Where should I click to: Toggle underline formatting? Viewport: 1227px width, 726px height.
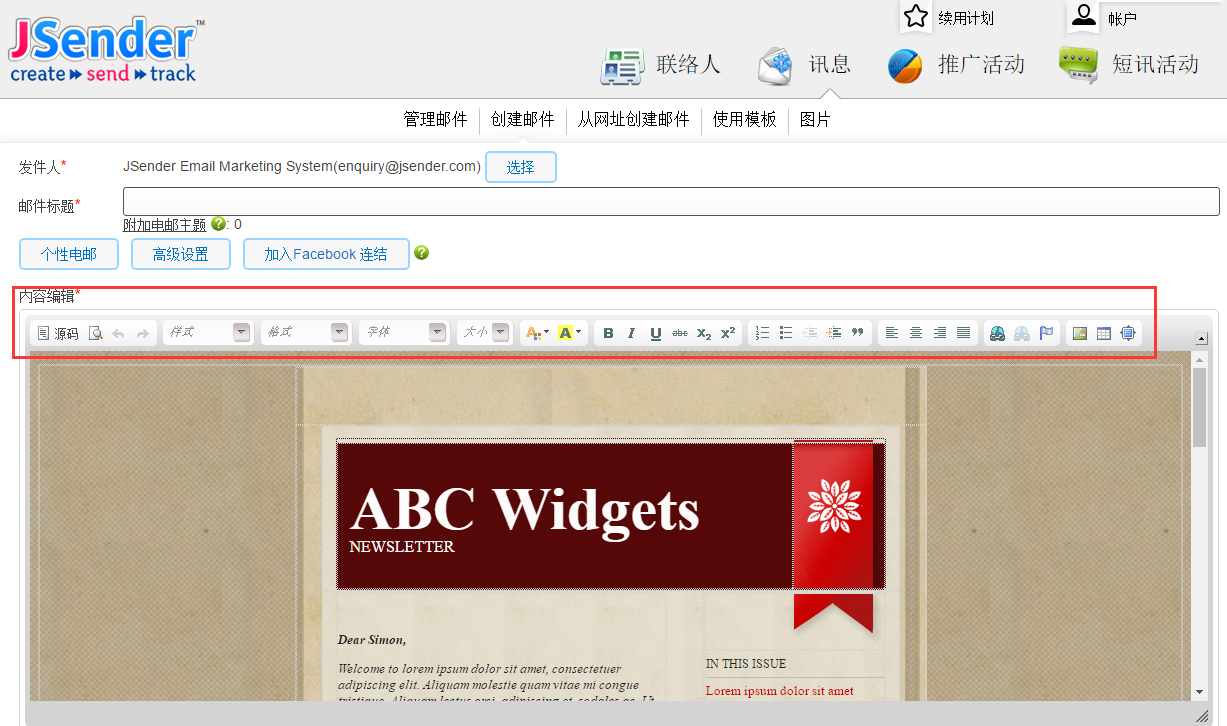pos(655,333)
